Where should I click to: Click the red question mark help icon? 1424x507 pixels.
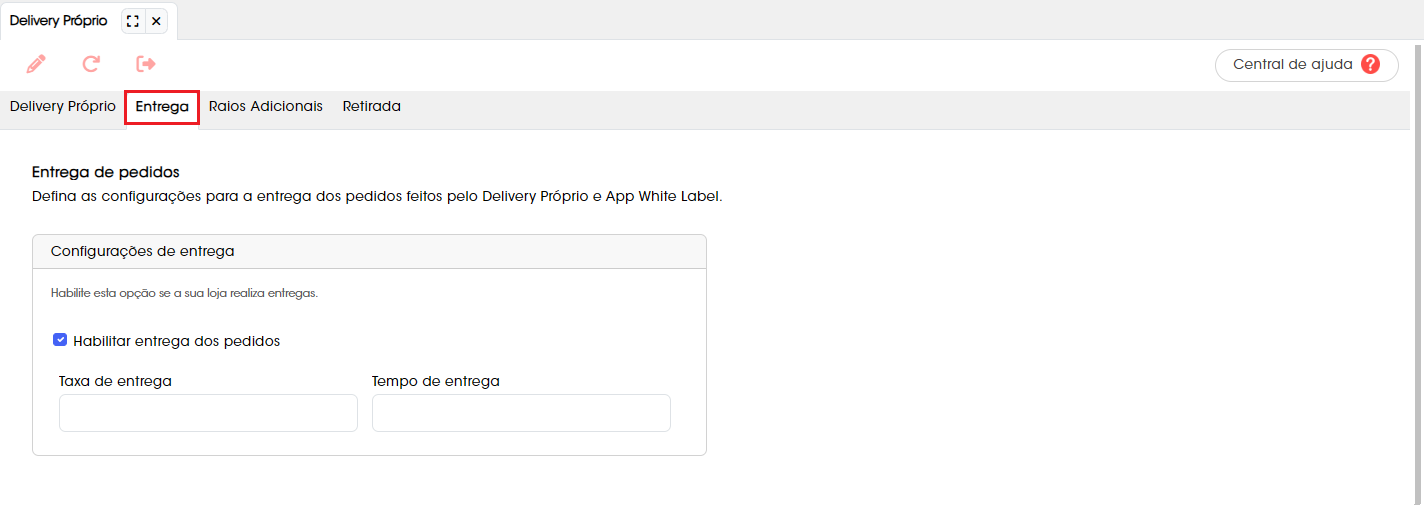[x=1370, y=64]
